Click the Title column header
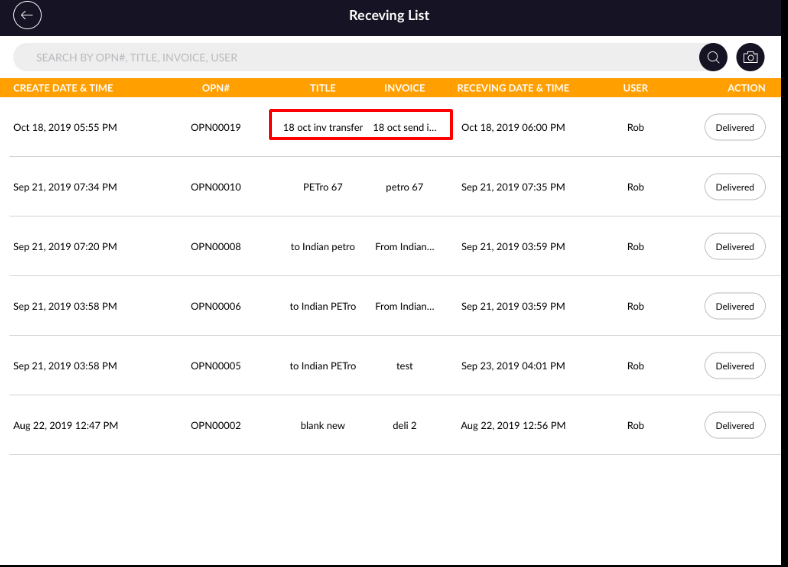The height and width of the screenshot is (567, 788). 322,88
